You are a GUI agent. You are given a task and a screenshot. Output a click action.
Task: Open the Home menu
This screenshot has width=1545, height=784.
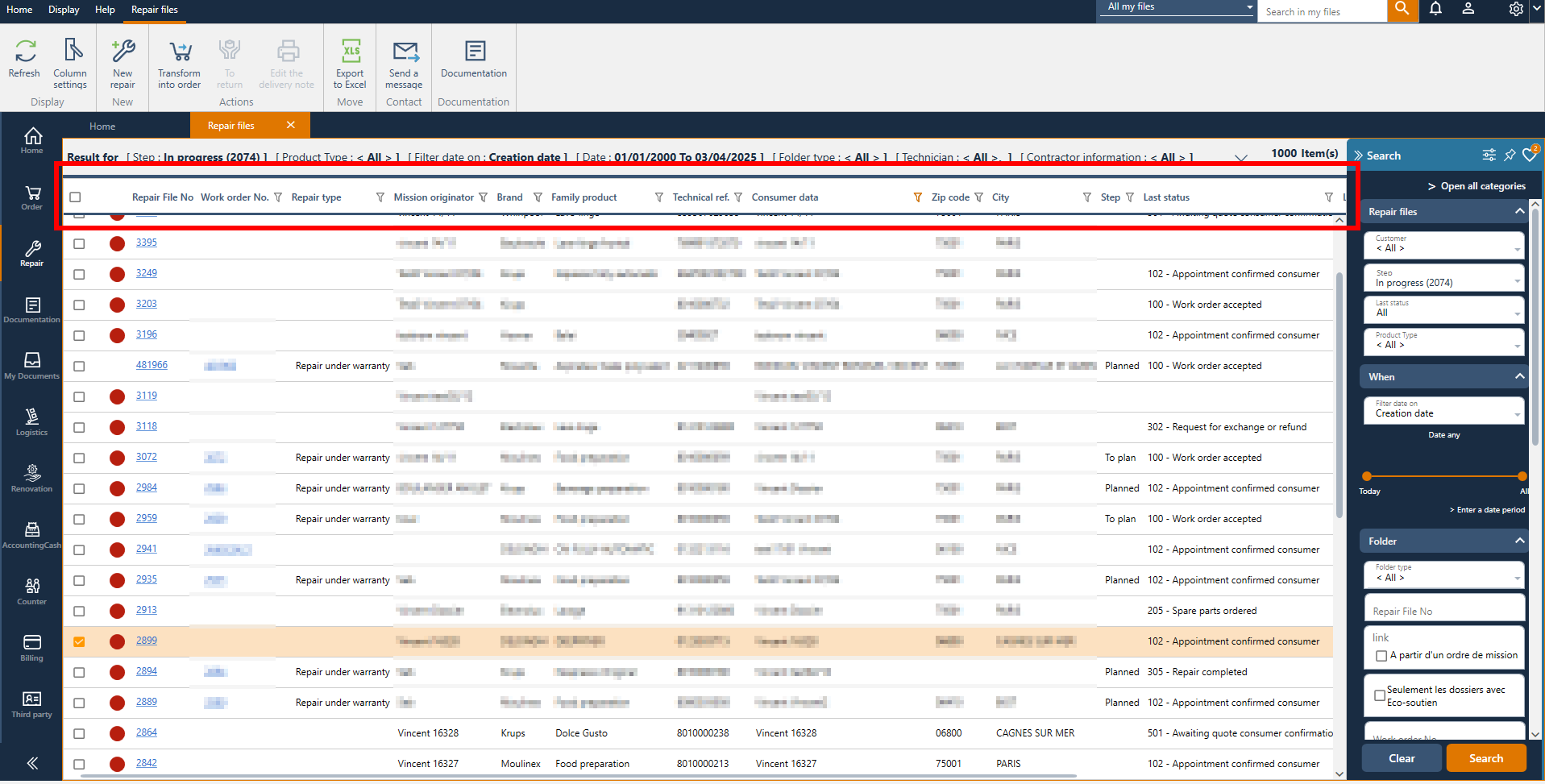click(x=19, y=10)
